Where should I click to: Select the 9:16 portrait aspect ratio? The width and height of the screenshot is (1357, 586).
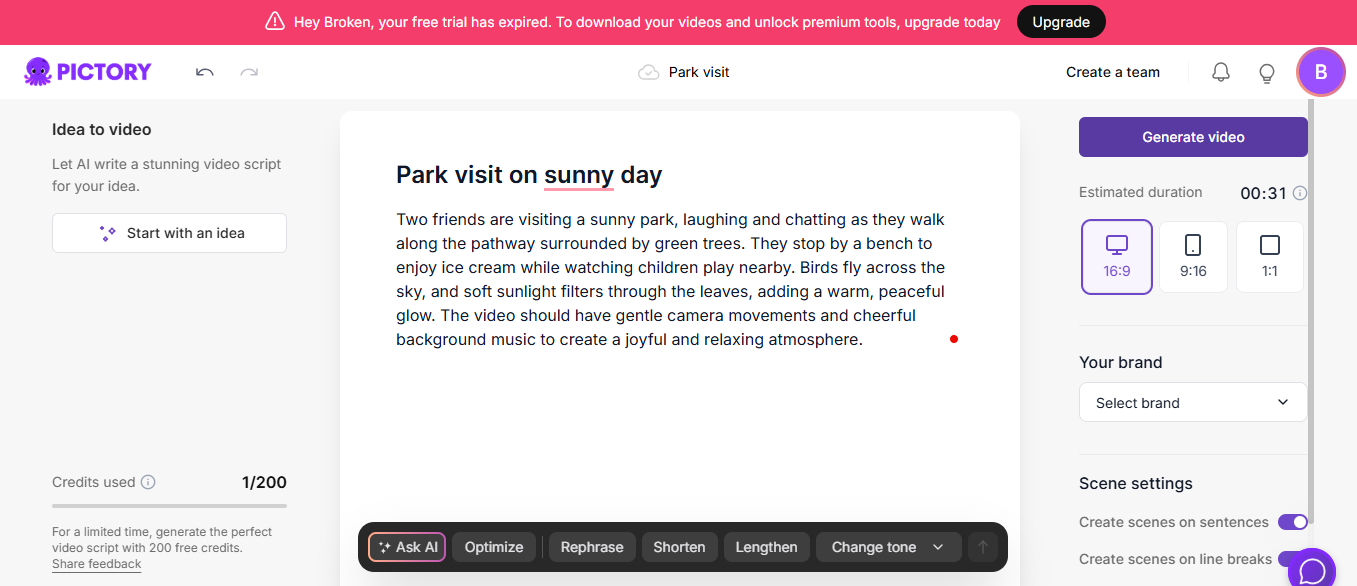[1193, 257]
